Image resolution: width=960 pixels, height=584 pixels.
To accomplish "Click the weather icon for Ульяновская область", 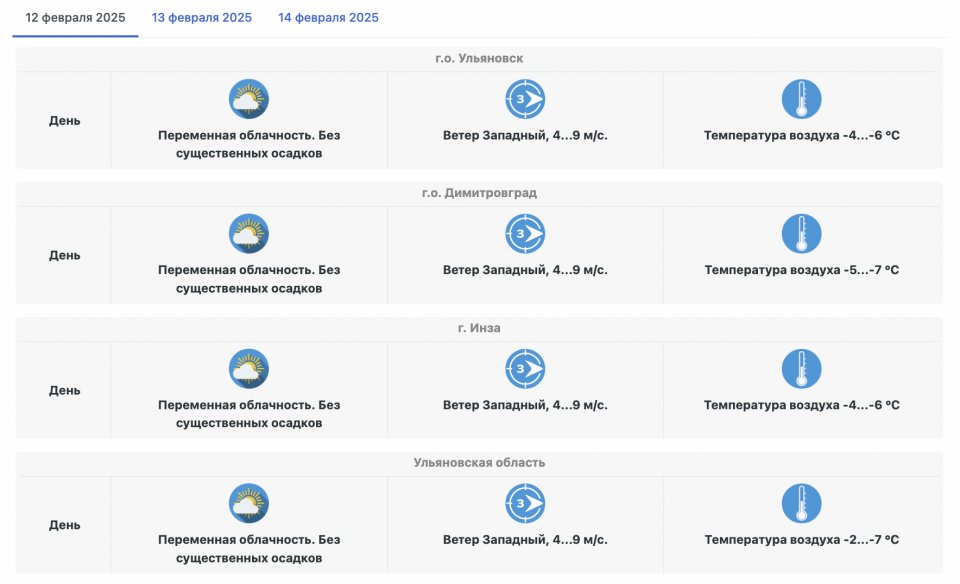I will [x=249, y=504].
